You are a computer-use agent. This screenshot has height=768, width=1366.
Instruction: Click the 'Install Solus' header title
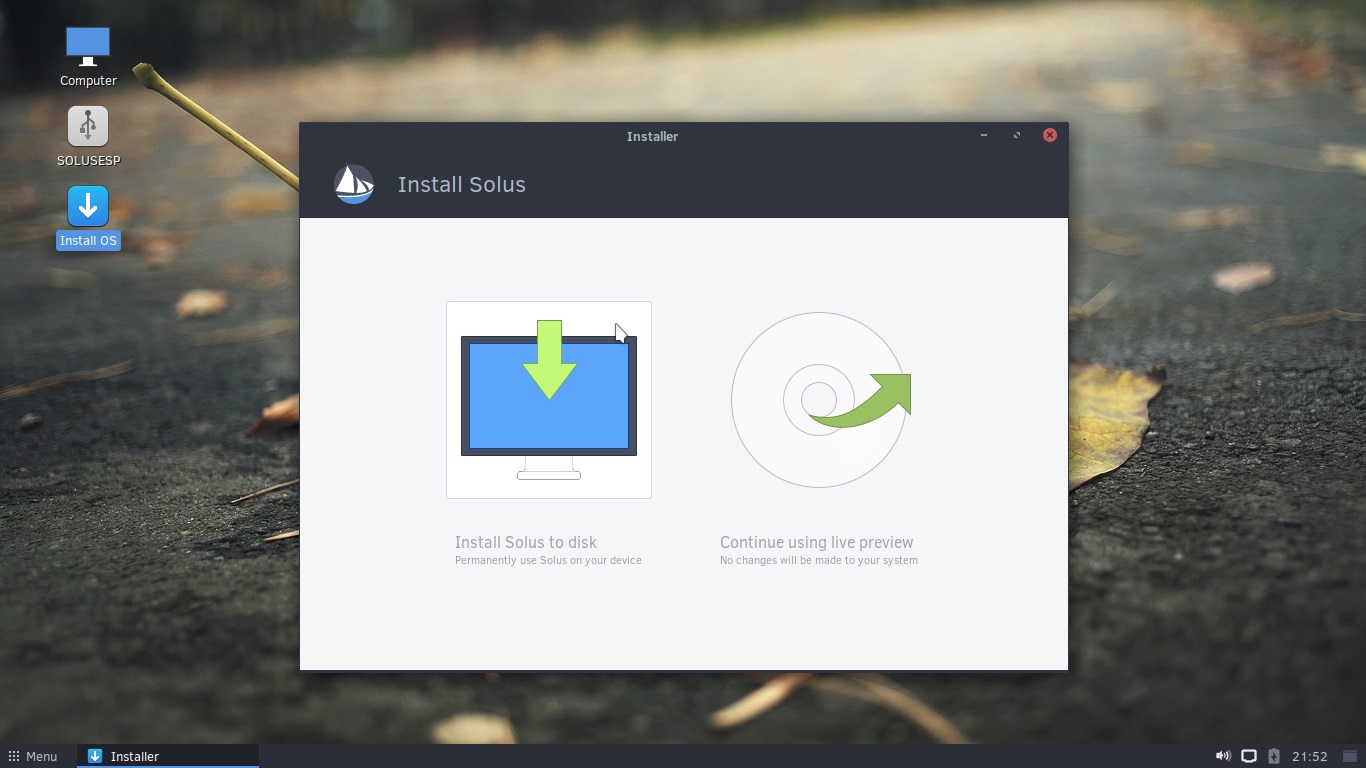click(462, 184)
